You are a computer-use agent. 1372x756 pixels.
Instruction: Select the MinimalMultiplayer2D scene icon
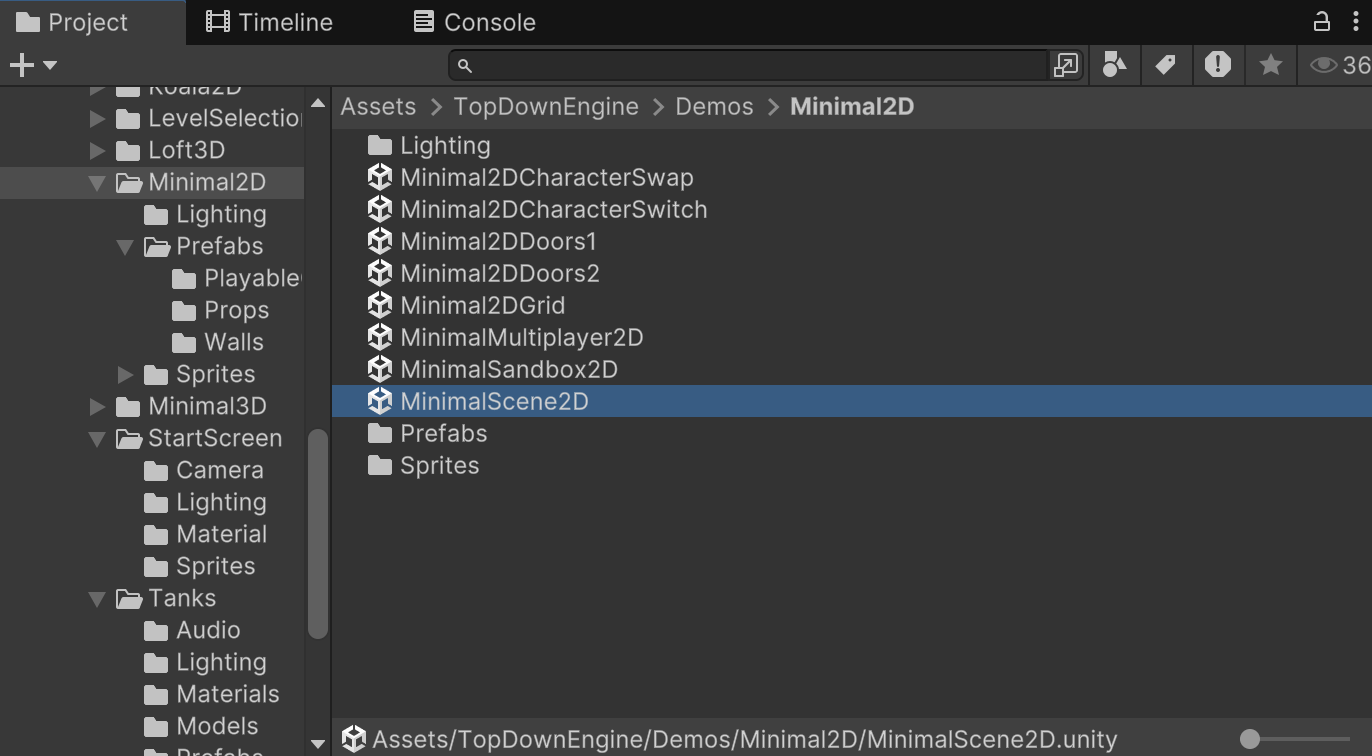point(379,337)
